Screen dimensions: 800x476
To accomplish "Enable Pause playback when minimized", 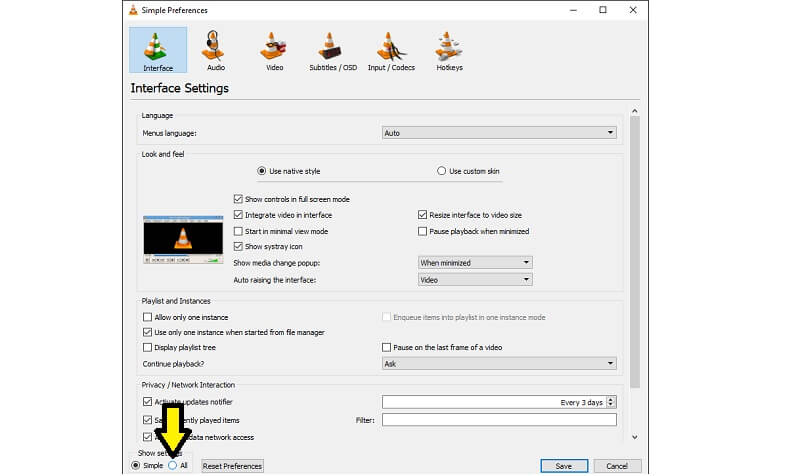I will click(423, 231).
